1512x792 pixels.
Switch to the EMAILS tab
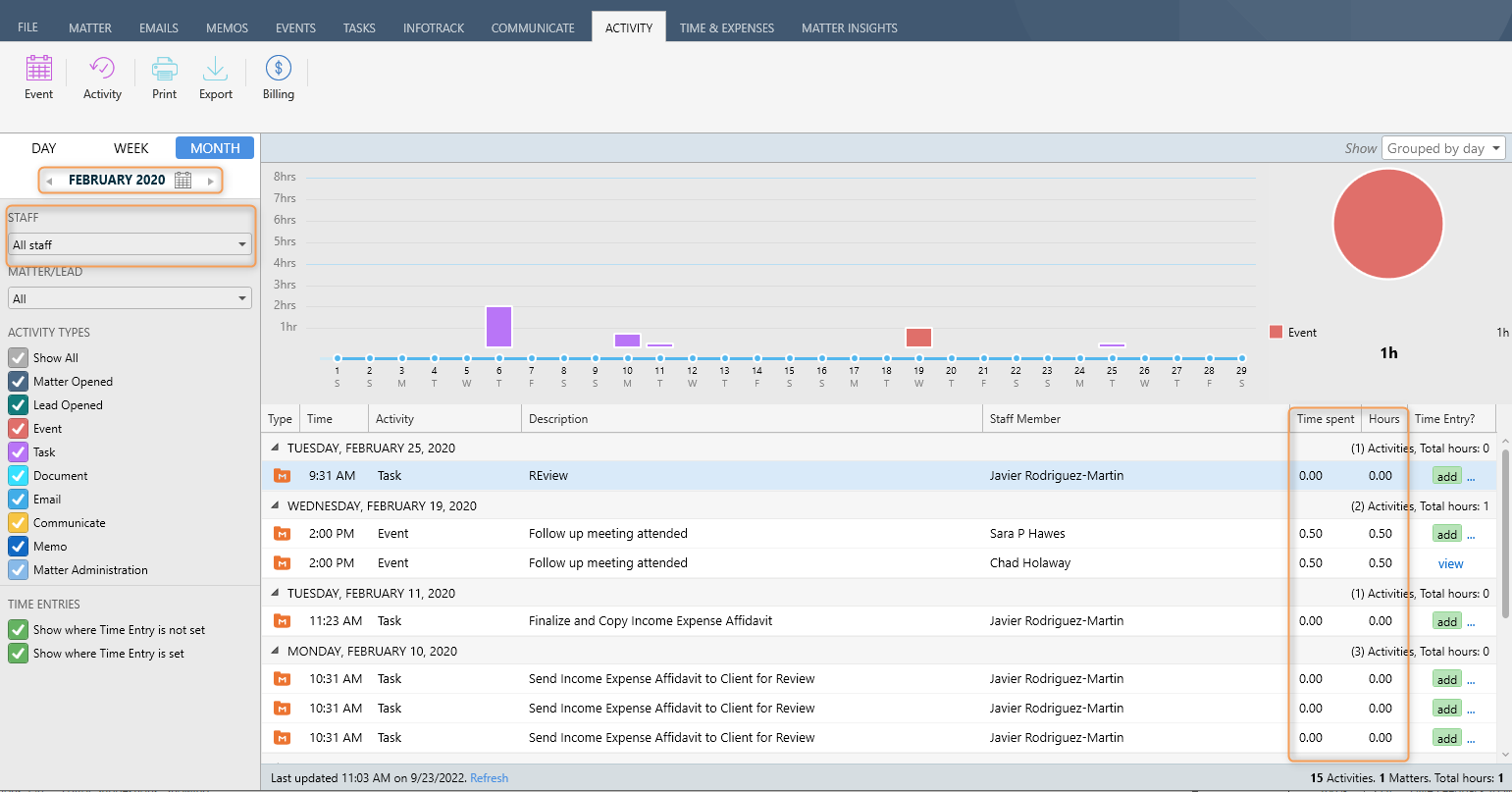pyautogui.click(x=159, y=27)
